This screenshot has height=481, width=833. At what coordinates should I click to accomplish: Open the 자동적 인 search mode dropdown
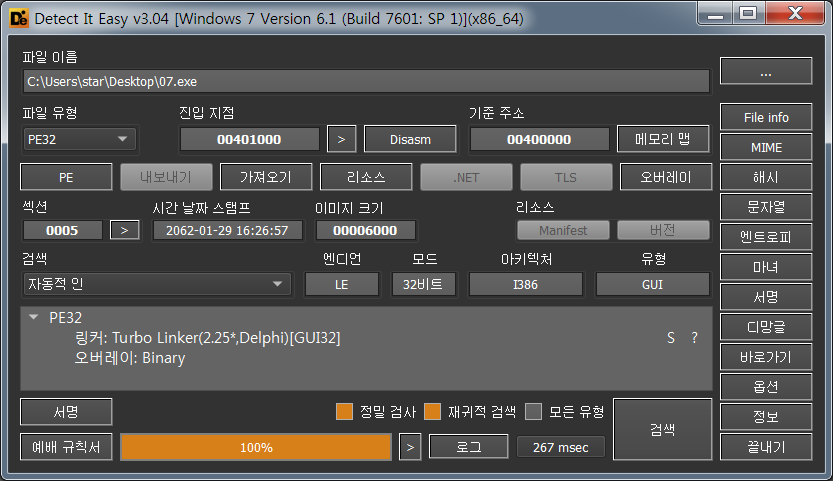(157, 284)
